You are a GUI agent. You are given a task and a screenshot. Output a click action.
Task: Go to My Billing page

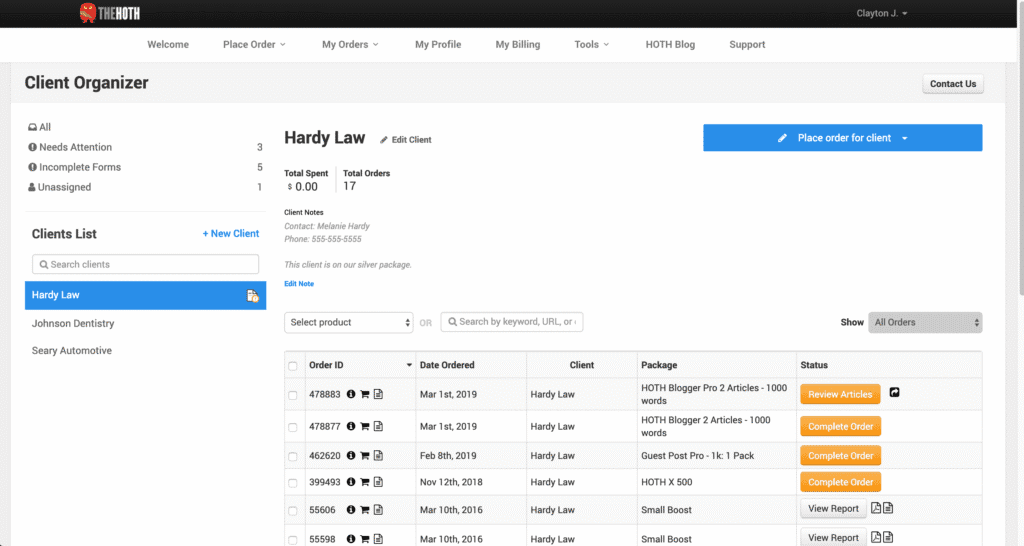click(x=517, y=44)
